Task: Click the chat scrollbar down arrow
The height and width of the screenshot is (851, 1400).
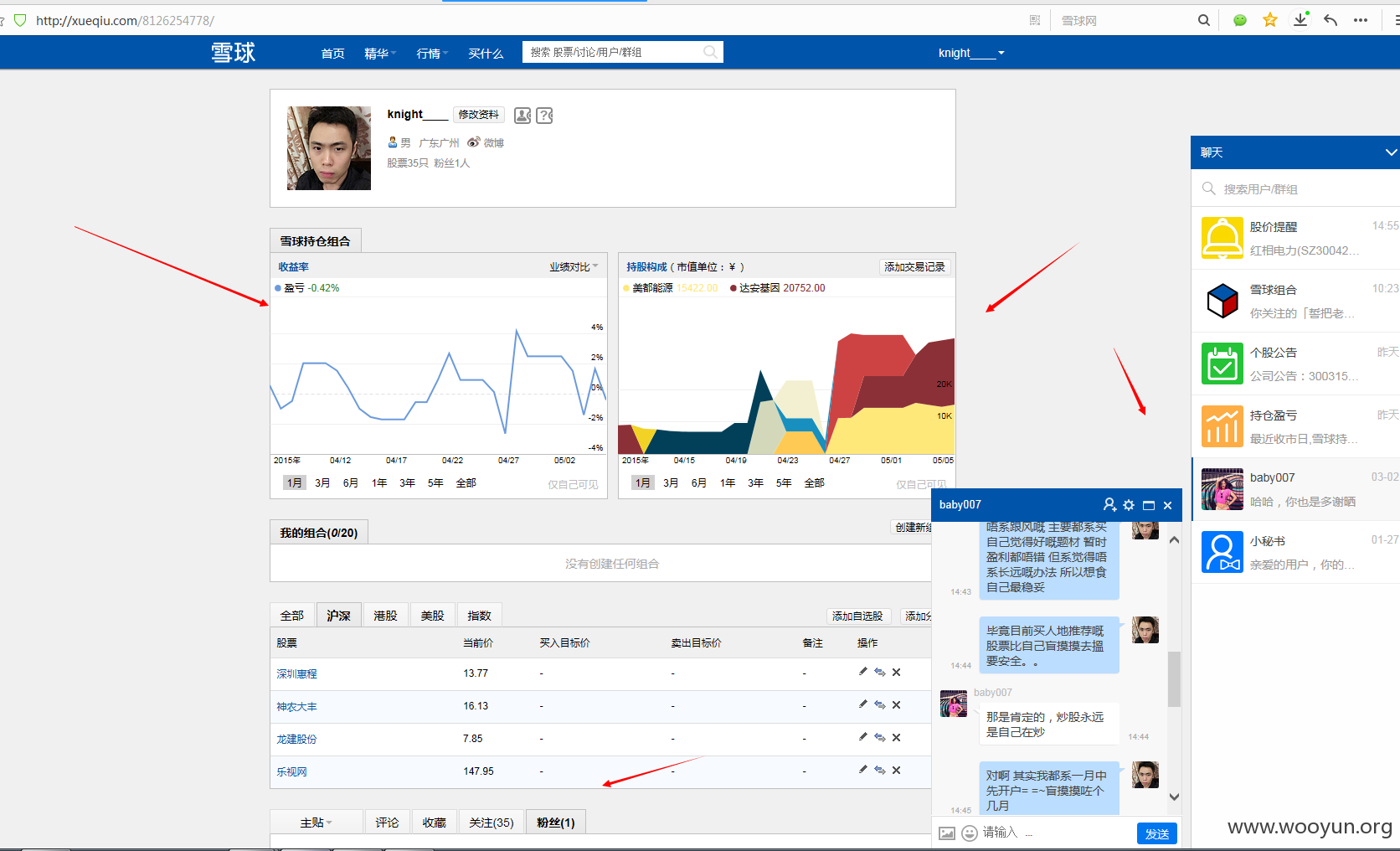Action: click(x=1174, y=797)
